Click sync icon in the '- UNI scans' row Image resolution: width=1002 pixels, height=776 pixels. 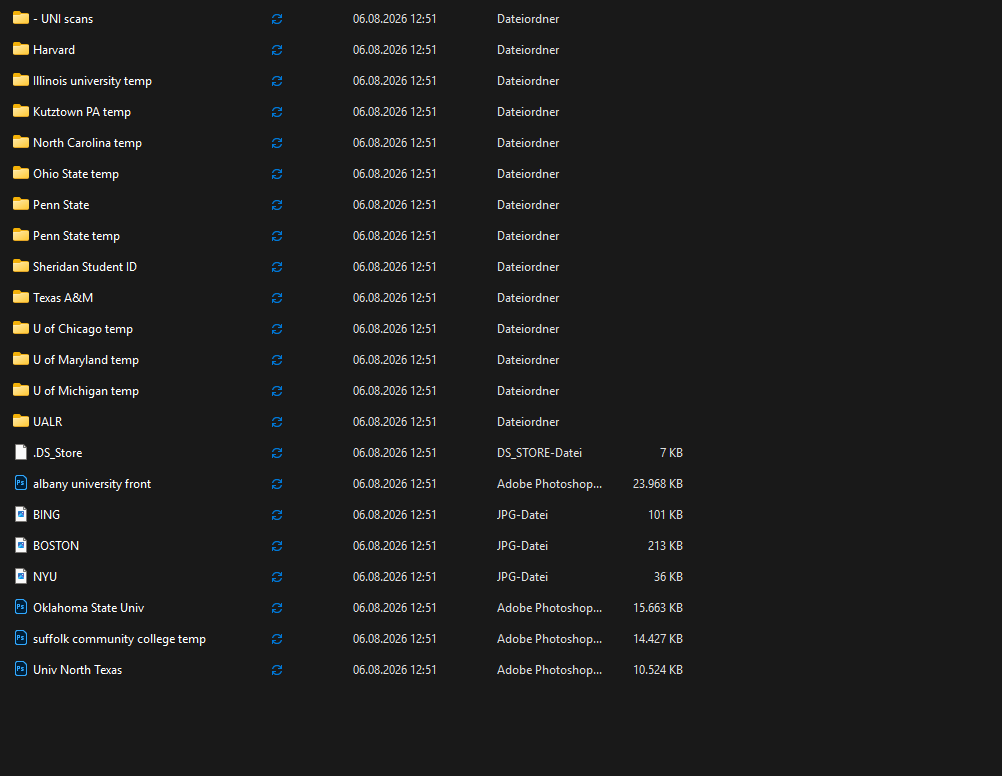pyautogui.click(x=277, y=19)
